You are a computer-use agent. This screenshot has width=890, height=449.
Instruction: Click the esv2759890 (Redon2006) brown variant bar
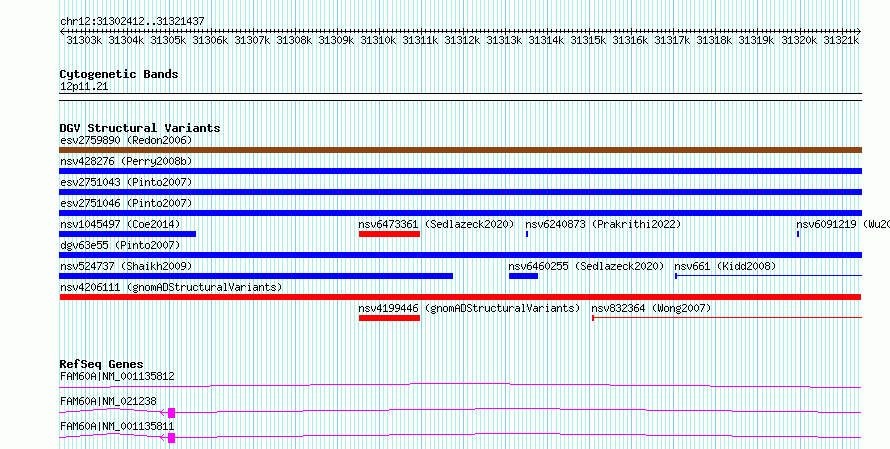[460, 150]
